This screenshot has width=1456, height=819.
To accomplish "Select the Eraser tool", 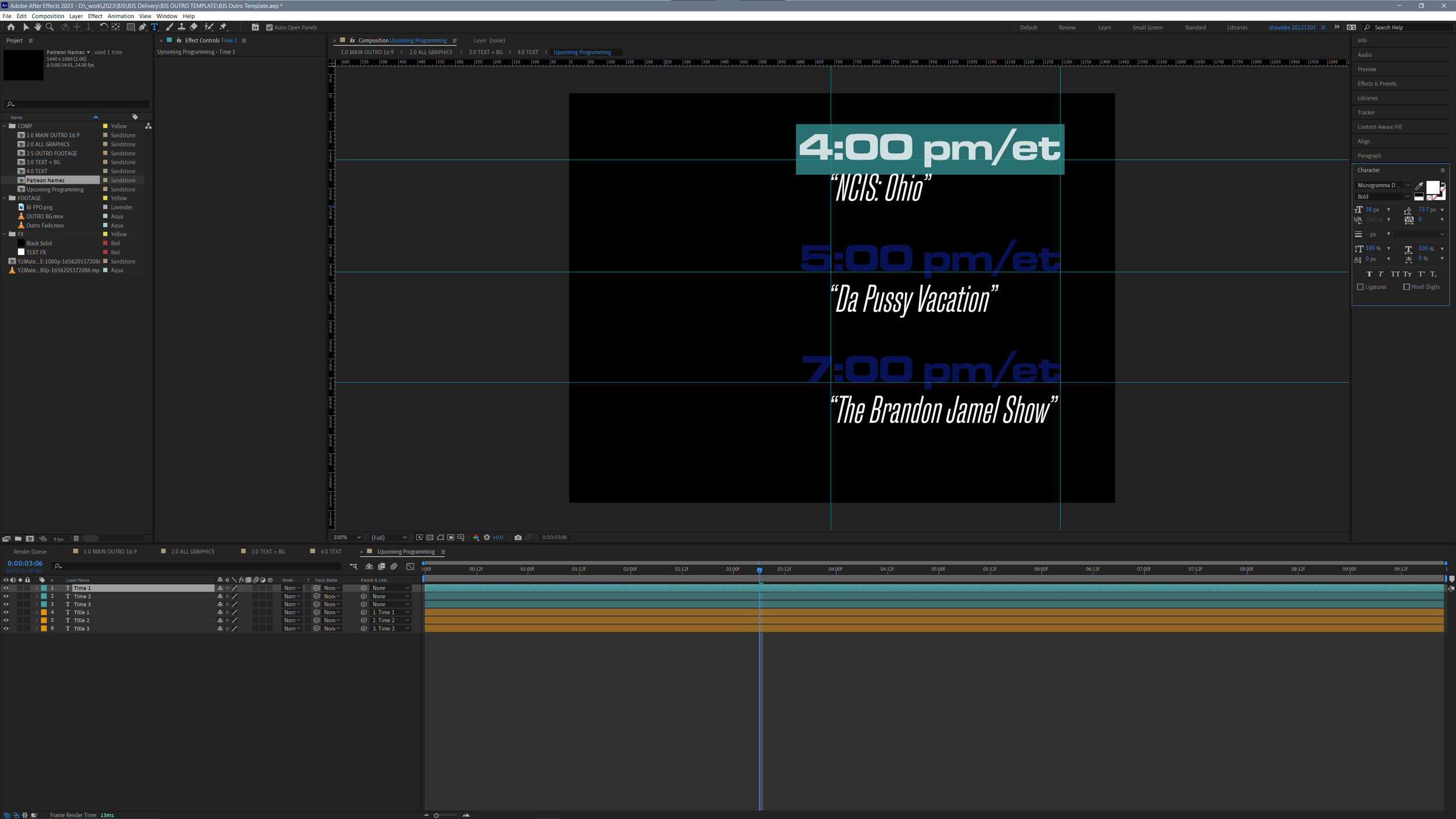I will click(x=194, y=27).
